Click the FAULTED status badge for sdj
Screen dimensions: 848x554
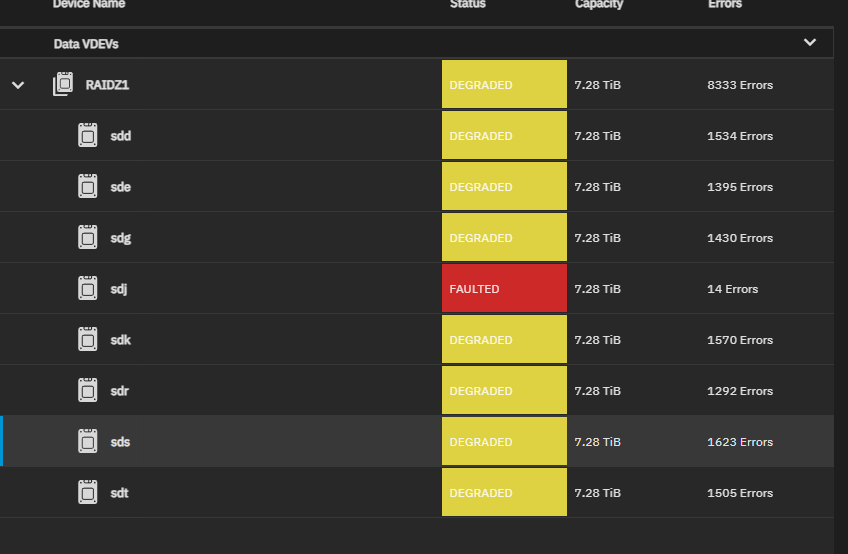(x=504, y=289)
